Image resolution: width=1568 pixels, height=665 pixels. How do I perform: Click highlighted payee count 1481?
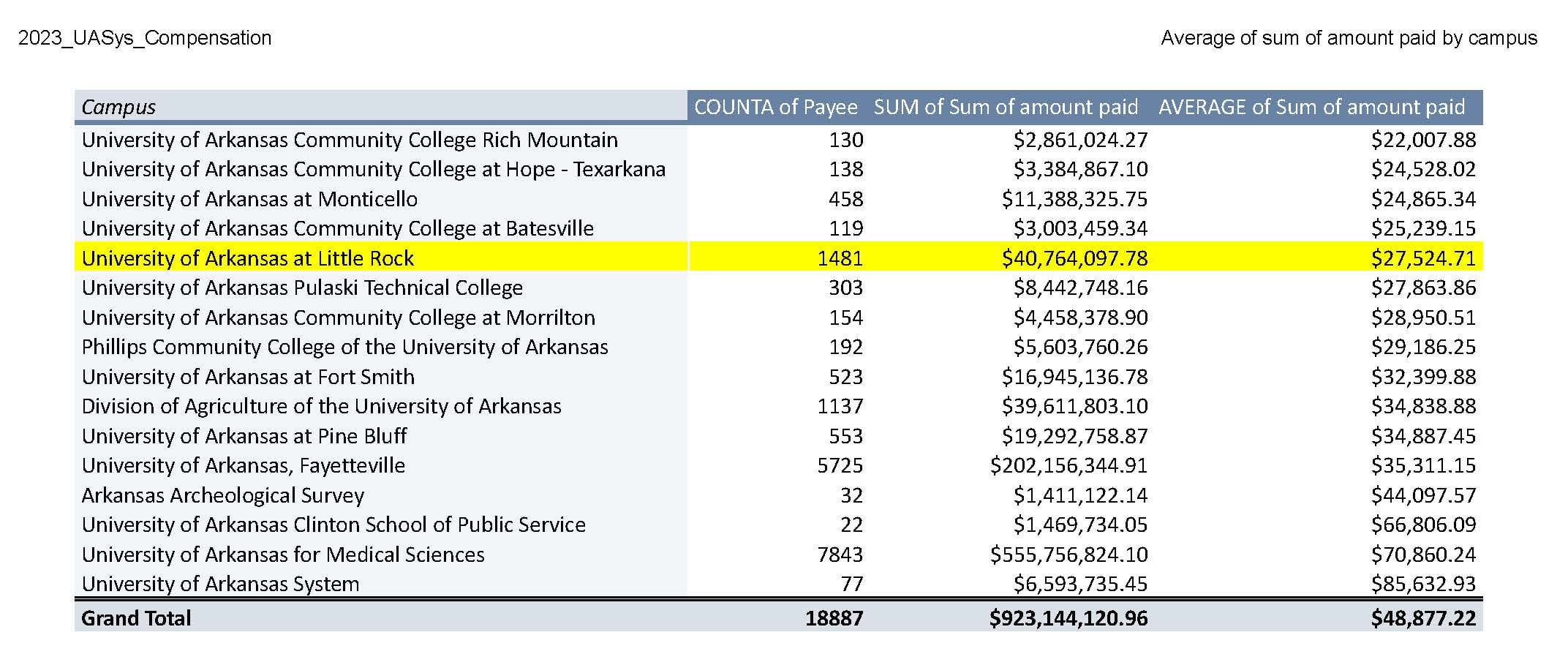[x=840, y=258]
